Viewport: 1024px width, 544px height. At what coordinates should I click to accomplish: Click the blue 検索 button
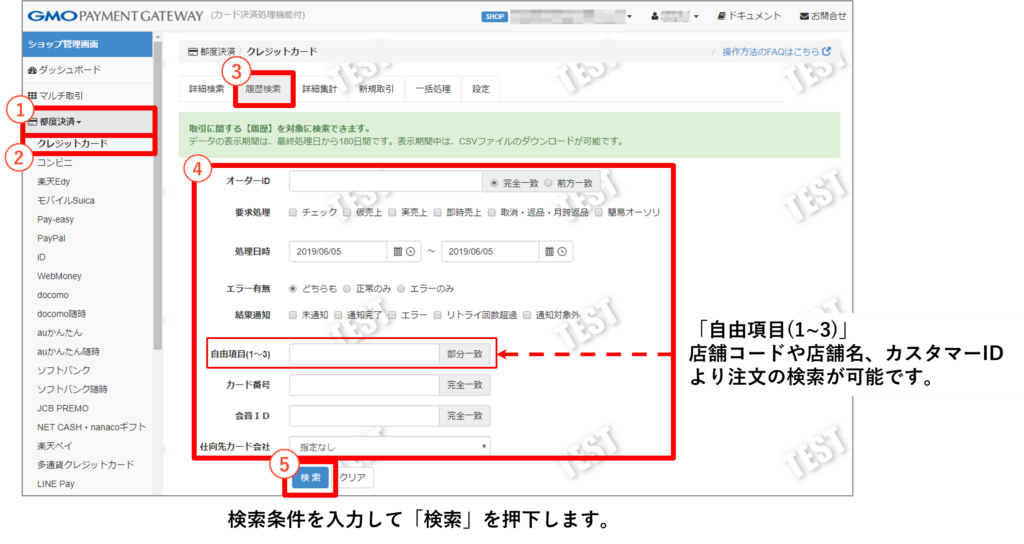(x=311, y=478)
